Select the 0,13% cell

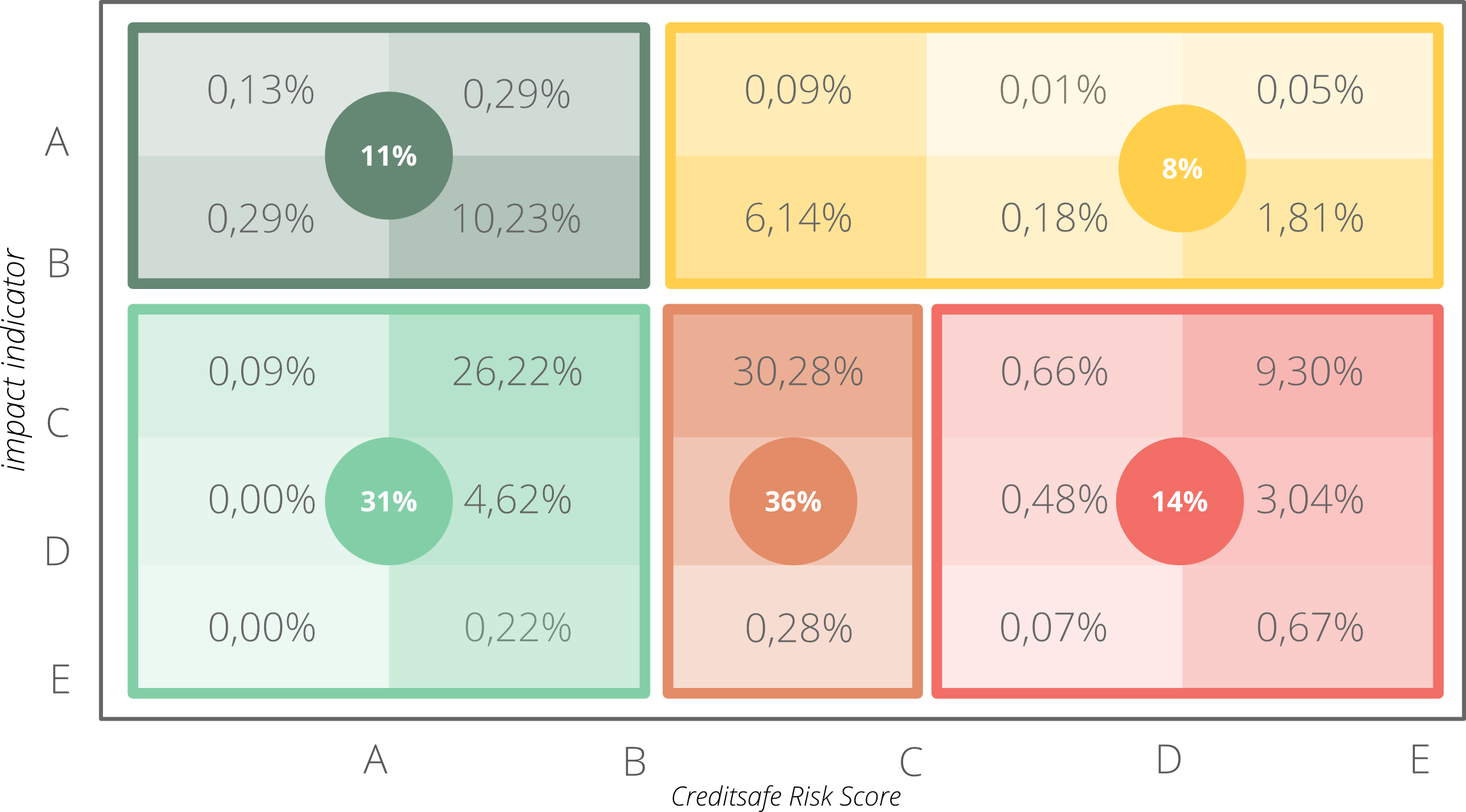(261, 90)
